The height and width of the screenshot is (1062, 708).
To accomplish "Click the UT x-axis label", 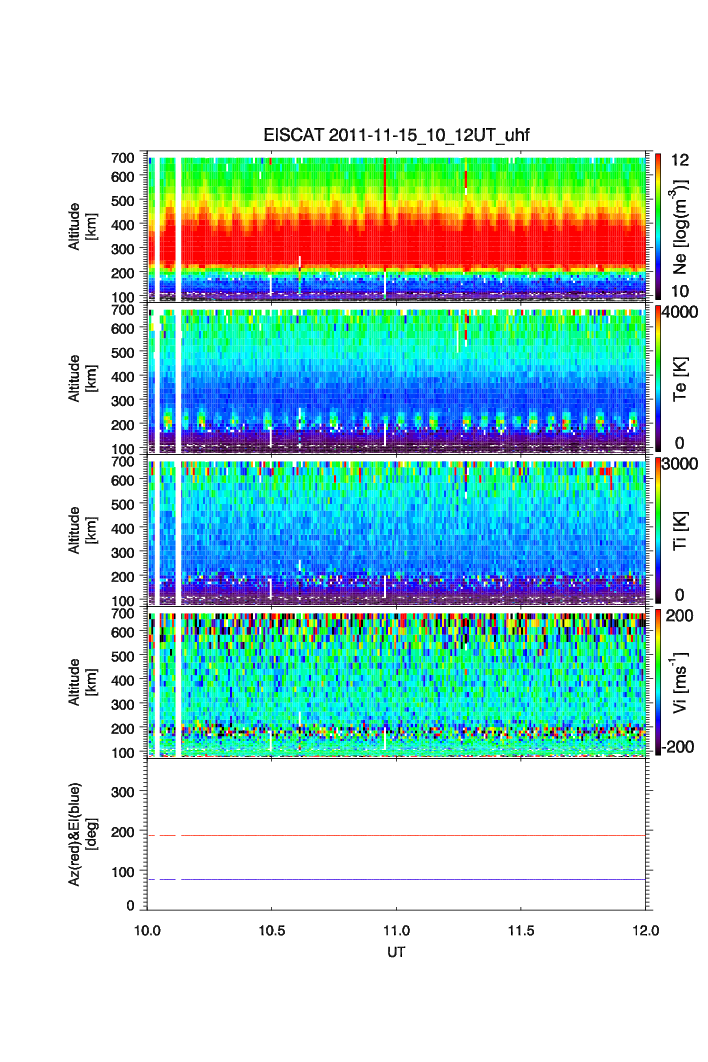I will tap(396, 952).
